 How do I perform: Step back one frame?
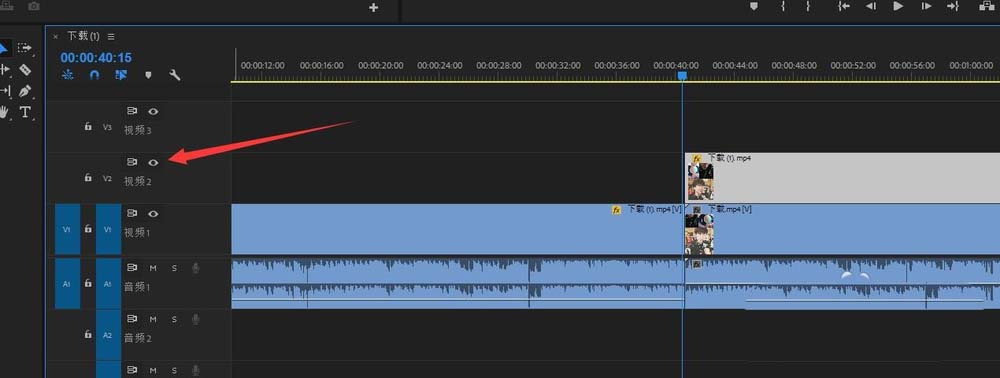pos(871,6)
